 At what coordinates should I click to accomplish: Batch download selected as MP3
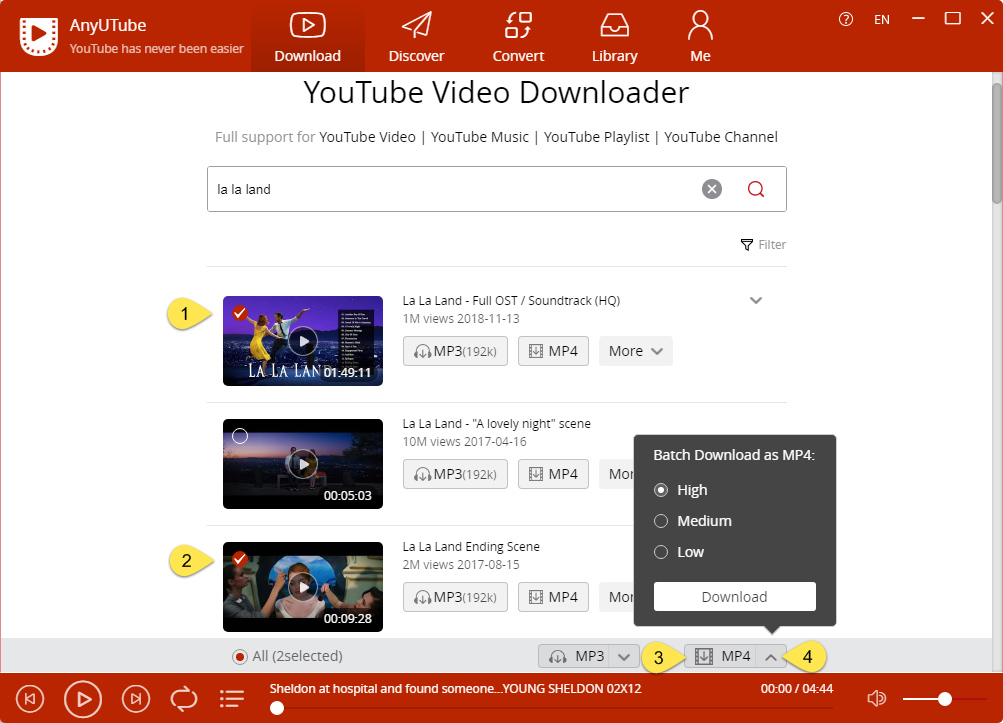point(574,656)
